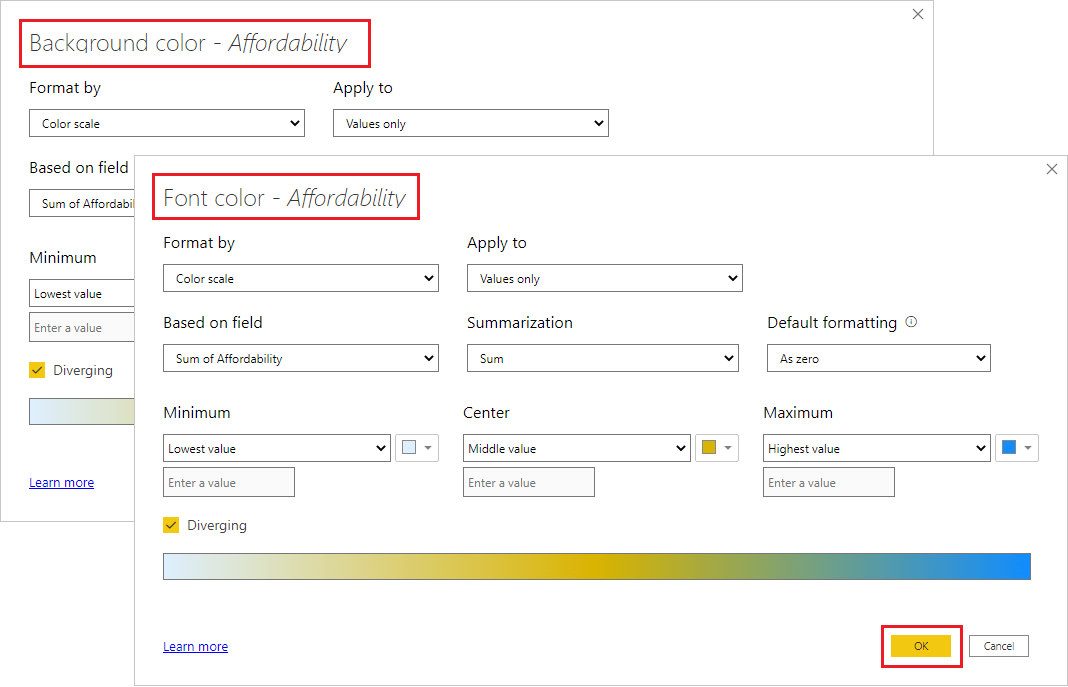The image size is (1068, 687).
Task: Open Minimum Lowest value dropdown in Background color dialog
Action: (82, 293)
